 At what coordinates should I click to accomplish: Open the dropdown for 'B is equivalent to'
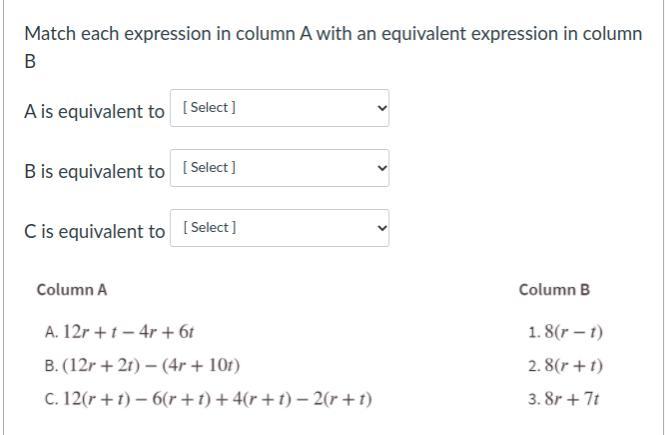pyautogui.click(x=279, y=168)
